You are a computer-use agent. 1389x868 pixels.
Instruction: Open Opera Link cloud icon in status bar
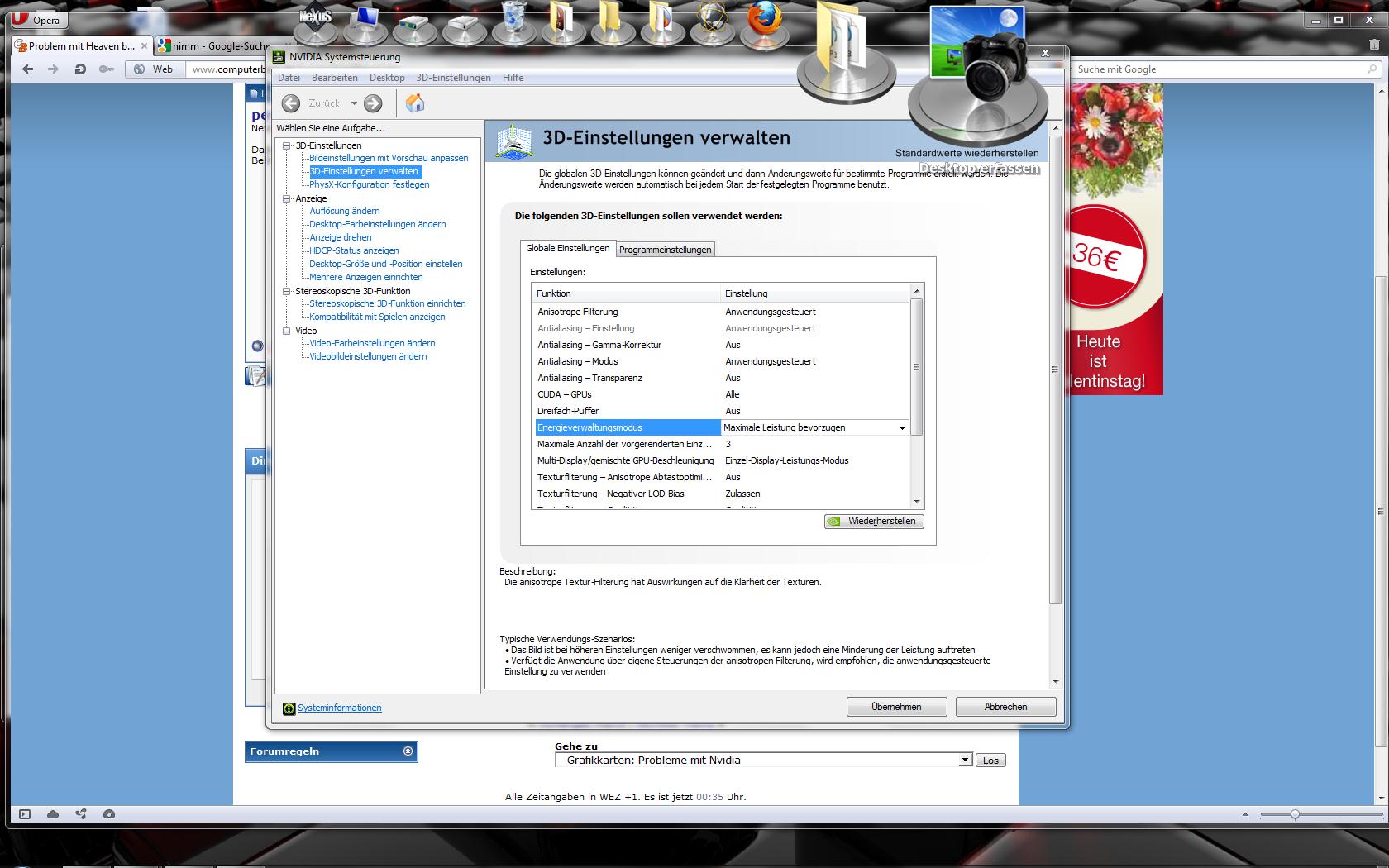53,814
